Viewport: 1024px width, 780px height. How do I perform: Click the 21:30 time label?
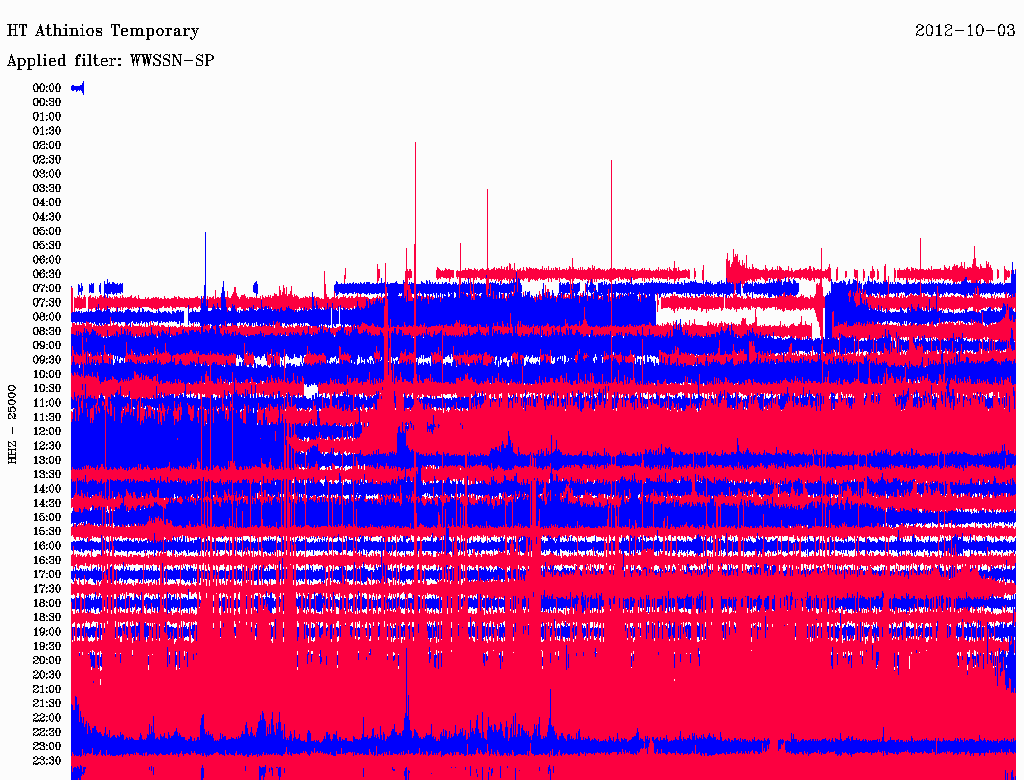pos(47,704)
